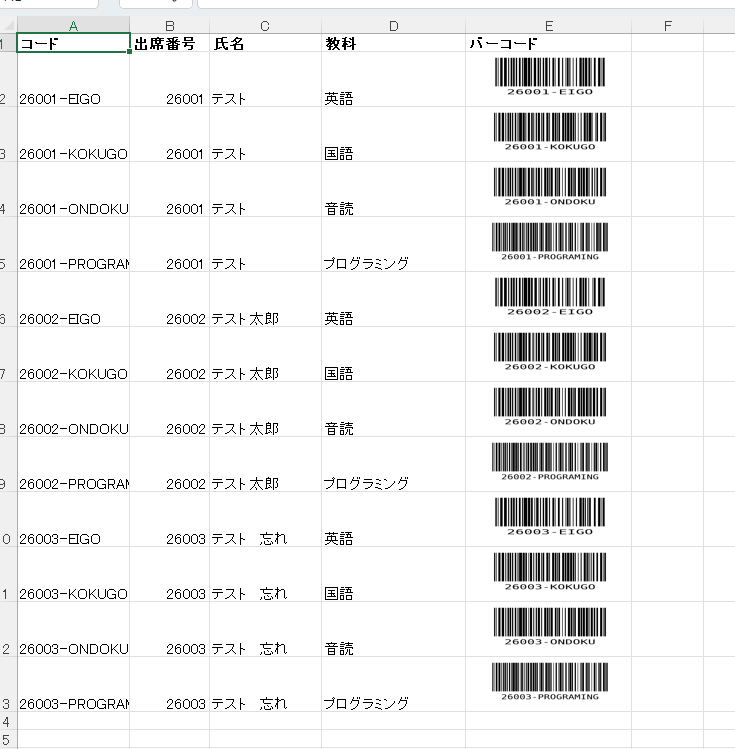735x749 pixels.
Task: Click the バーコード header cell
Action: point(549,43)
